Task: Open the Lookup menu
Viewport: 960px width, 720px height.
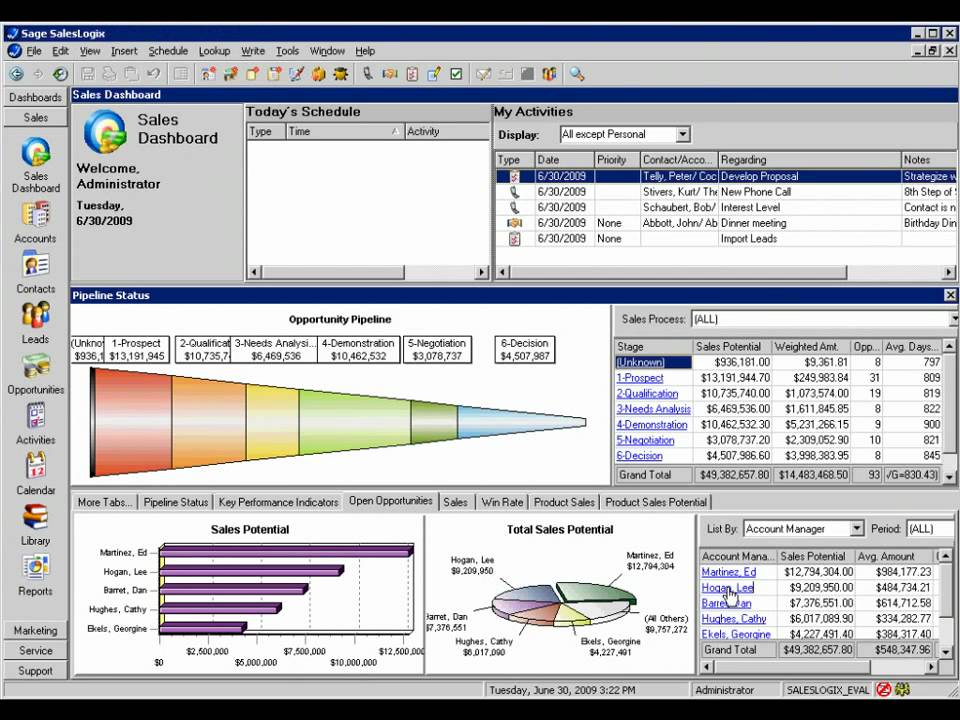Action: (214, 51)
